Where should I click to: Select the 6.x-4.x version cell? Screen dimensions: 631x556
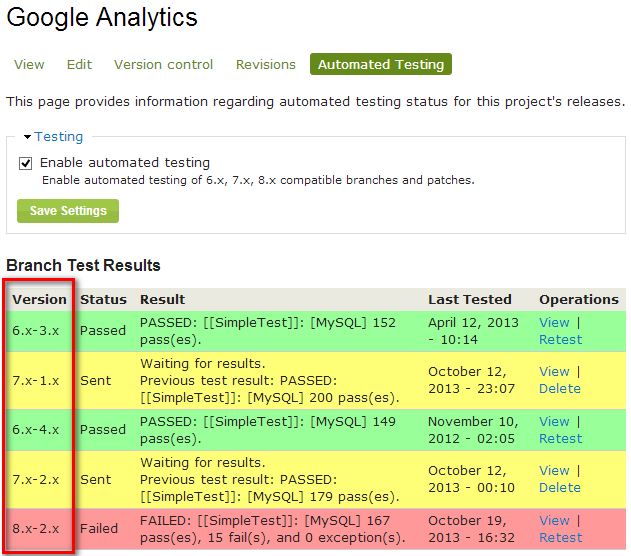(x=35, y=430)
